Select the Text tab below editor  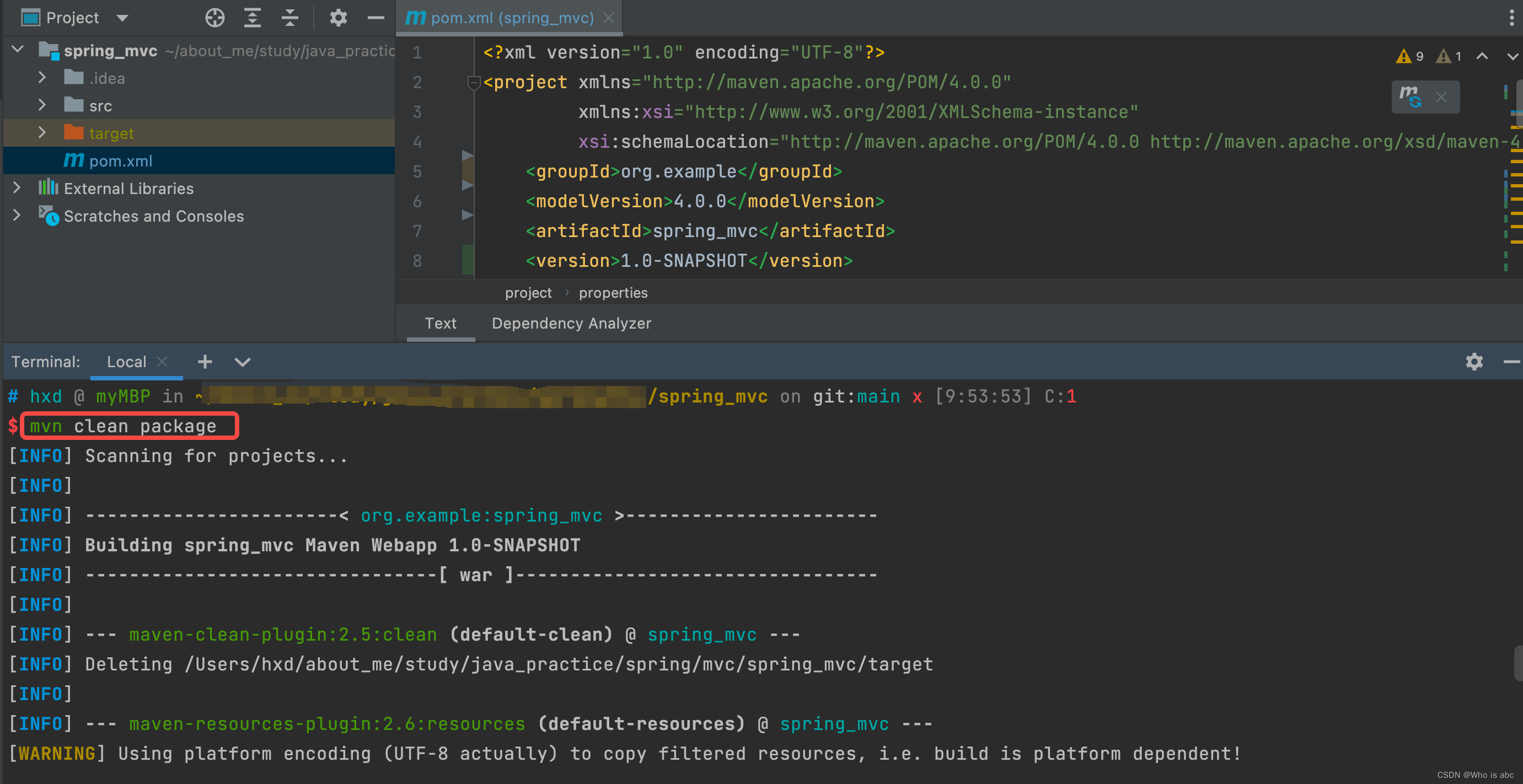pyautogui.click(x=440, y=324)
